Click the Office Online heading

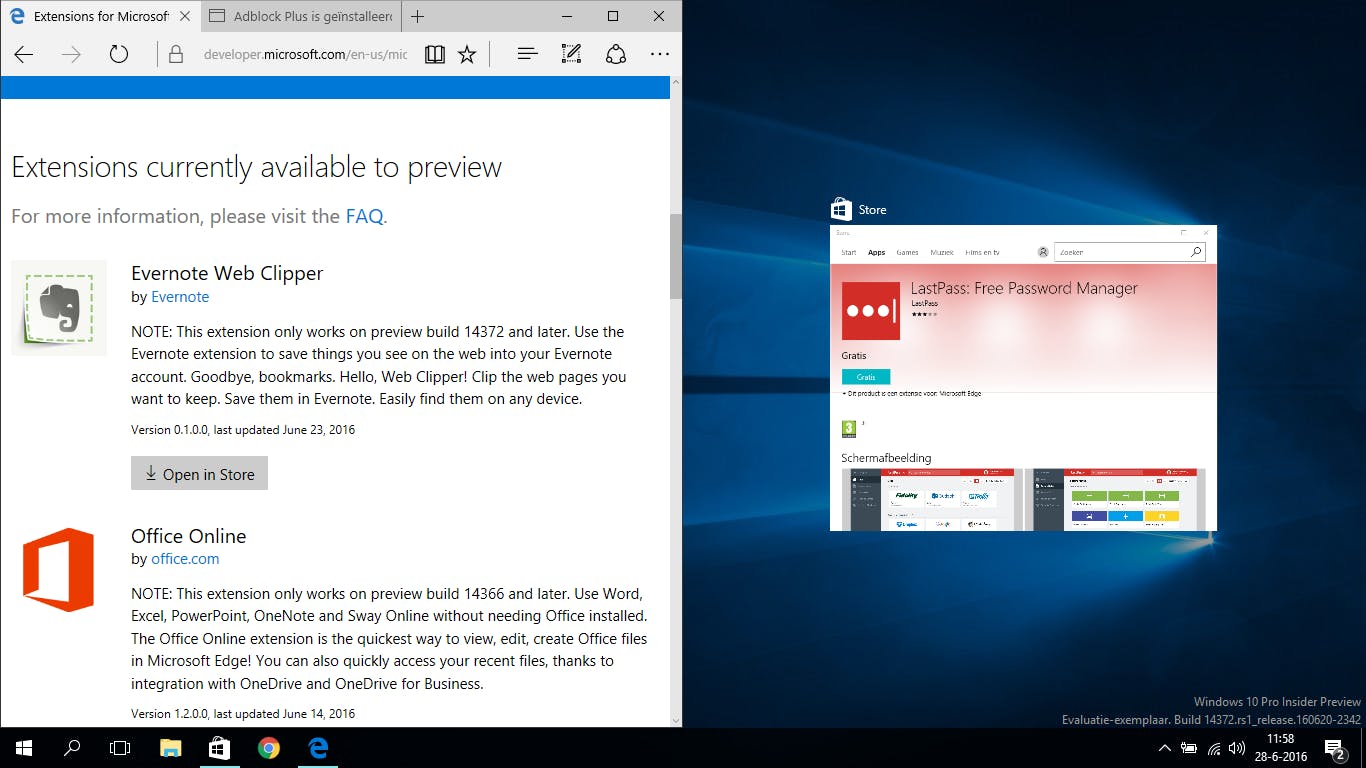(x=188, y=536)
